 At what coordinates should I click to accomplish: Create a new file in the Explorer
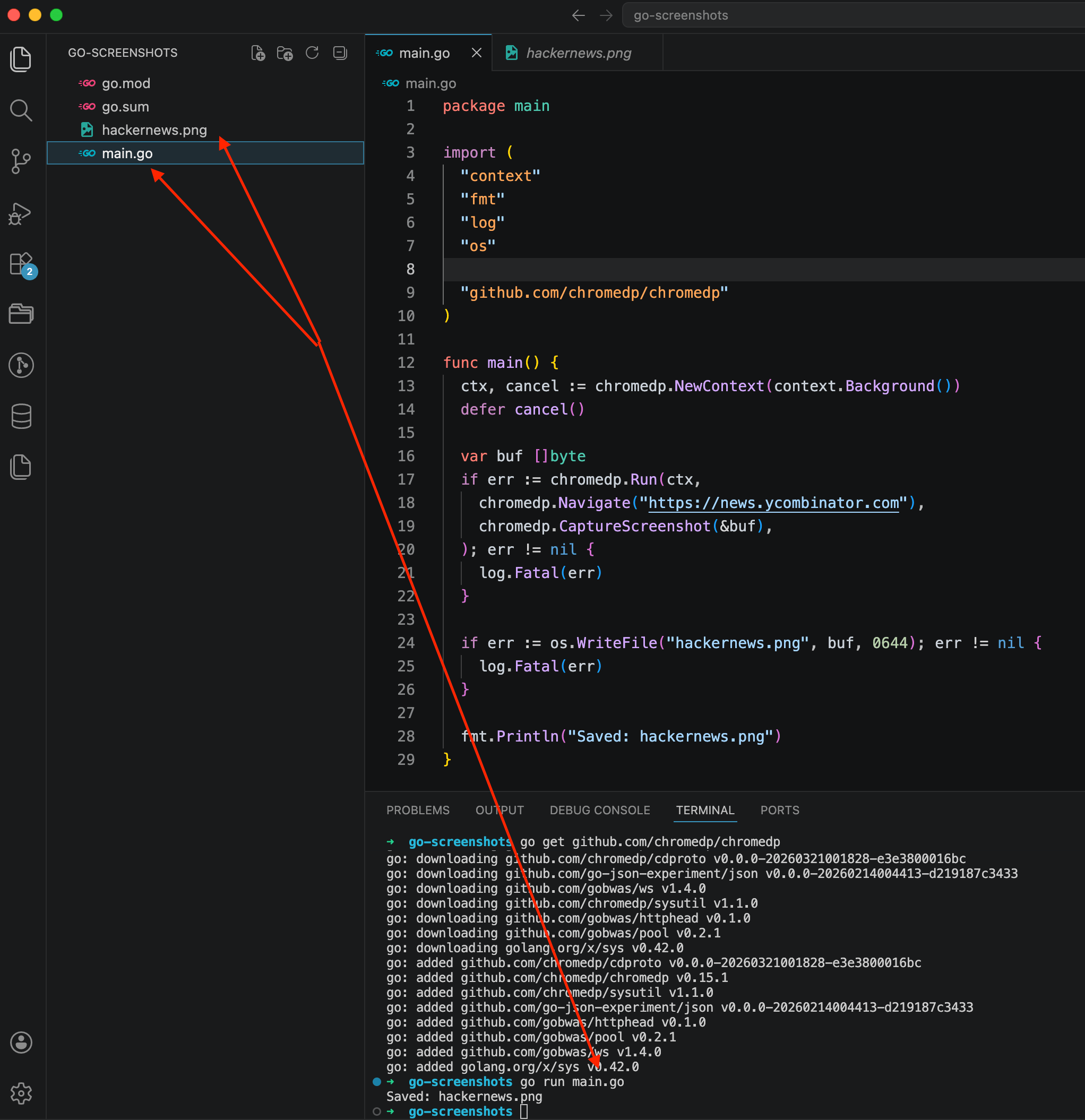pos(259,53)
